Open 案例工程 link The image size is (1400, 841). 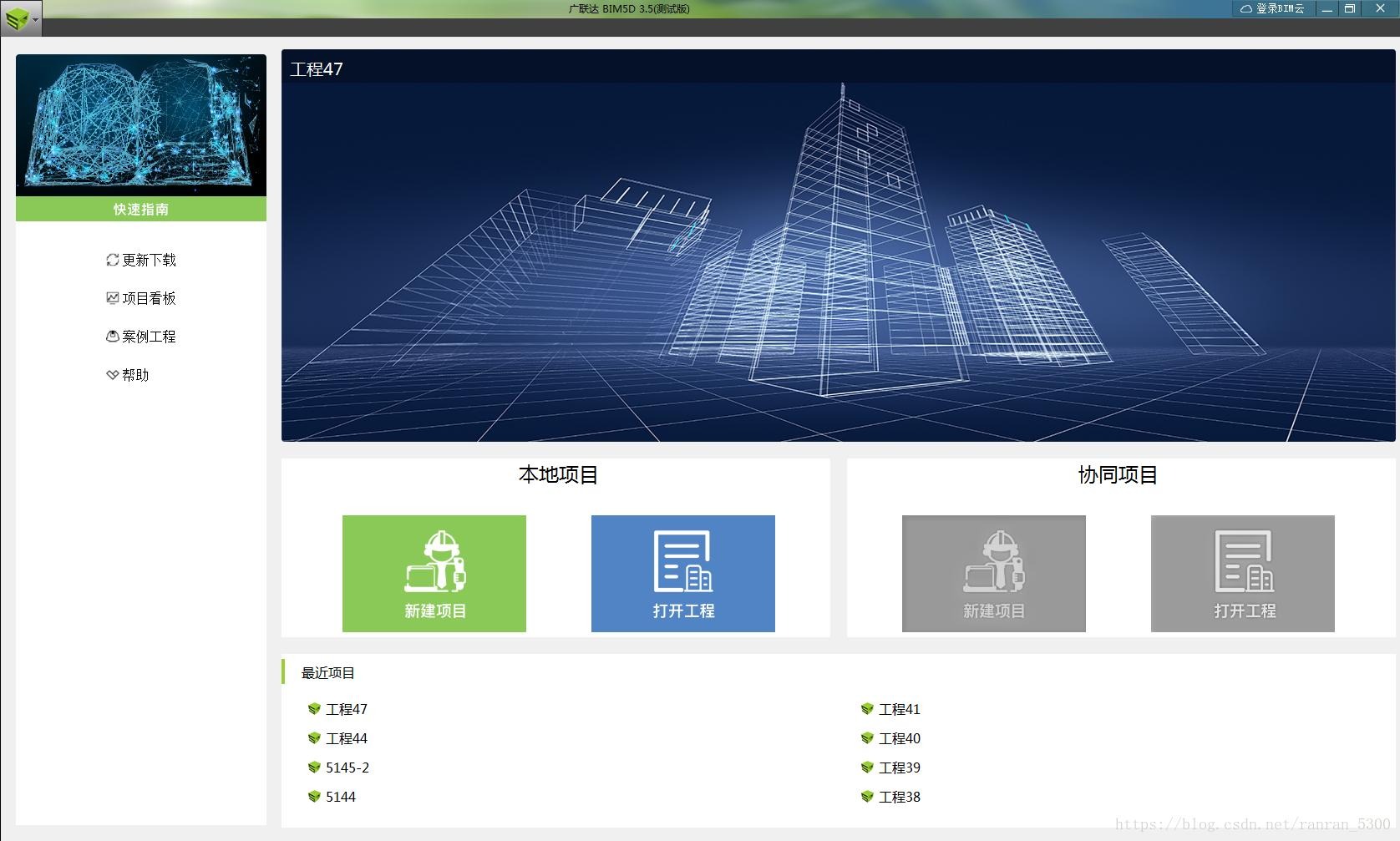pyautogui.click(x=149, y=337)
